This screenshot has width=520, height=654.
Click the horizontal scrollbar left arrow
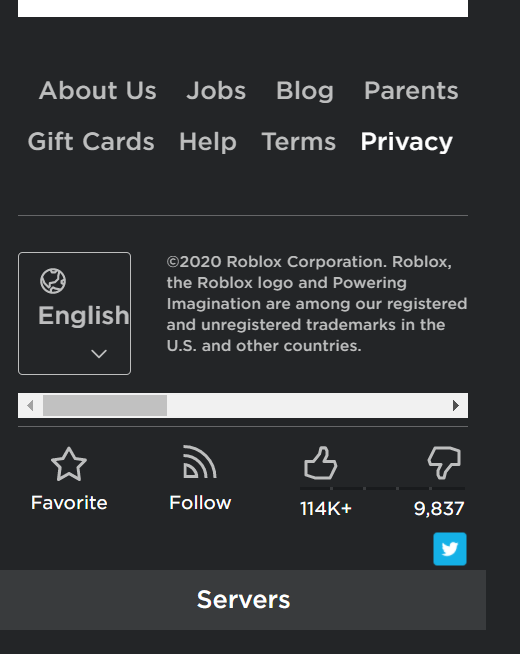30,405
